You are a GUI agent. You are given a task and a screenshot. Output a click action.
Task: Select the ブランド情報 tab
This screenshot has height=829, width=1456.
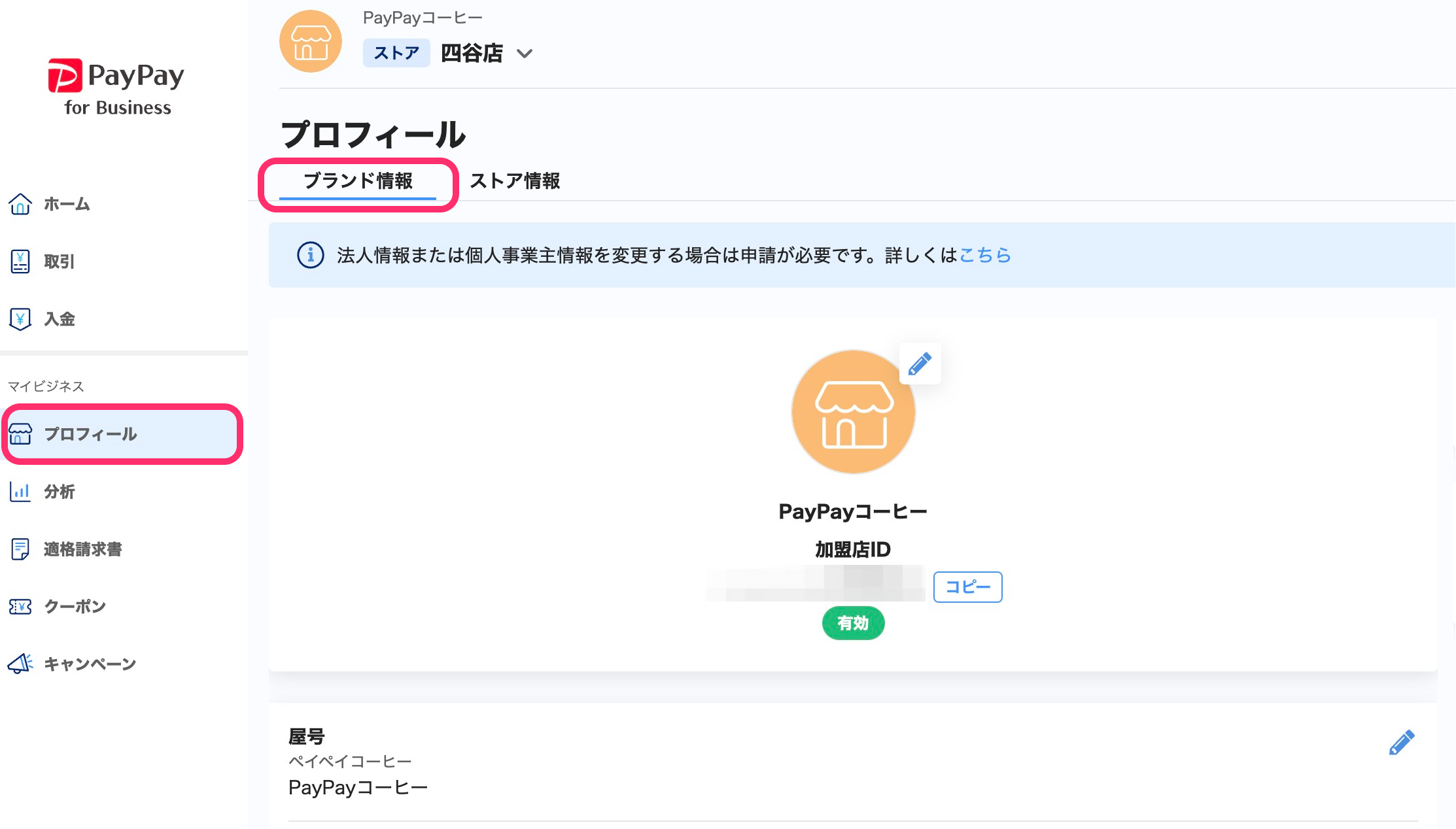358,180
